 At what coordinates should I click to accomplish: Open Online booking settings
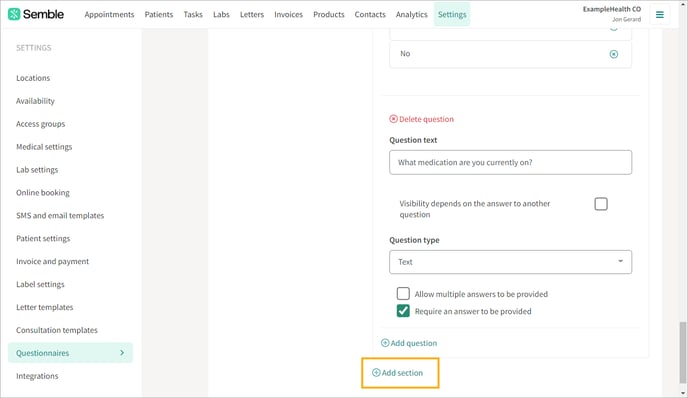click(x=43, y=193)
